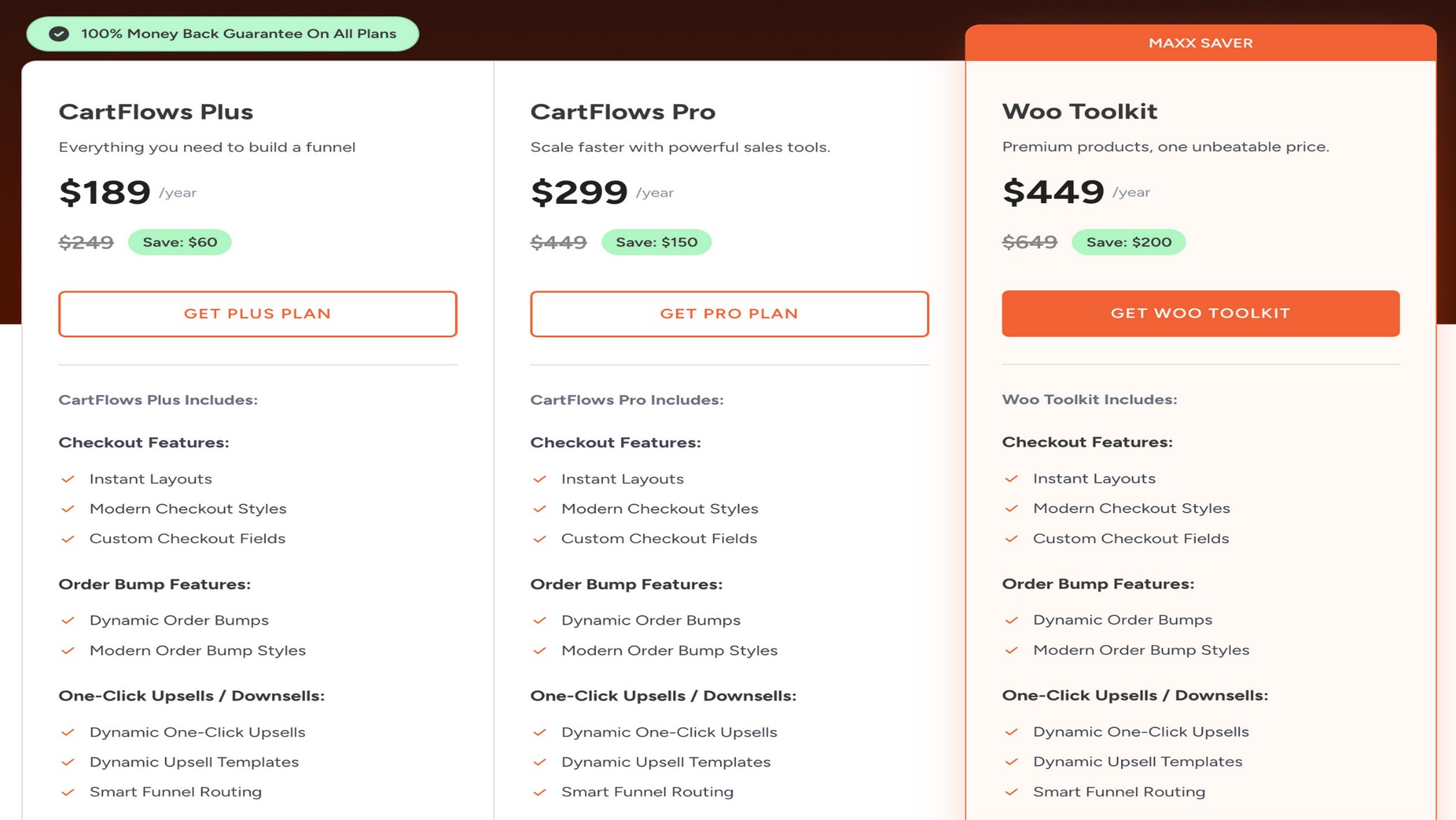Select the CartFlows Pro card heading
The width and height of the screenshot is (1456, 820).
[623, 111]
